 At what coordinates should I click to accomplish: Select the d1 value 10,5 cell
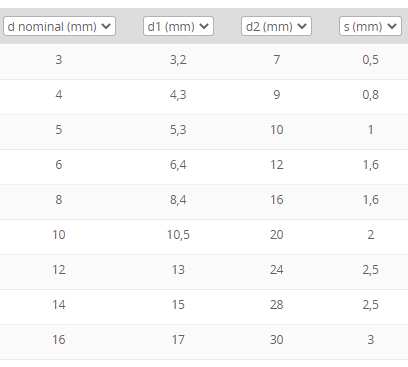coord(178,235)
